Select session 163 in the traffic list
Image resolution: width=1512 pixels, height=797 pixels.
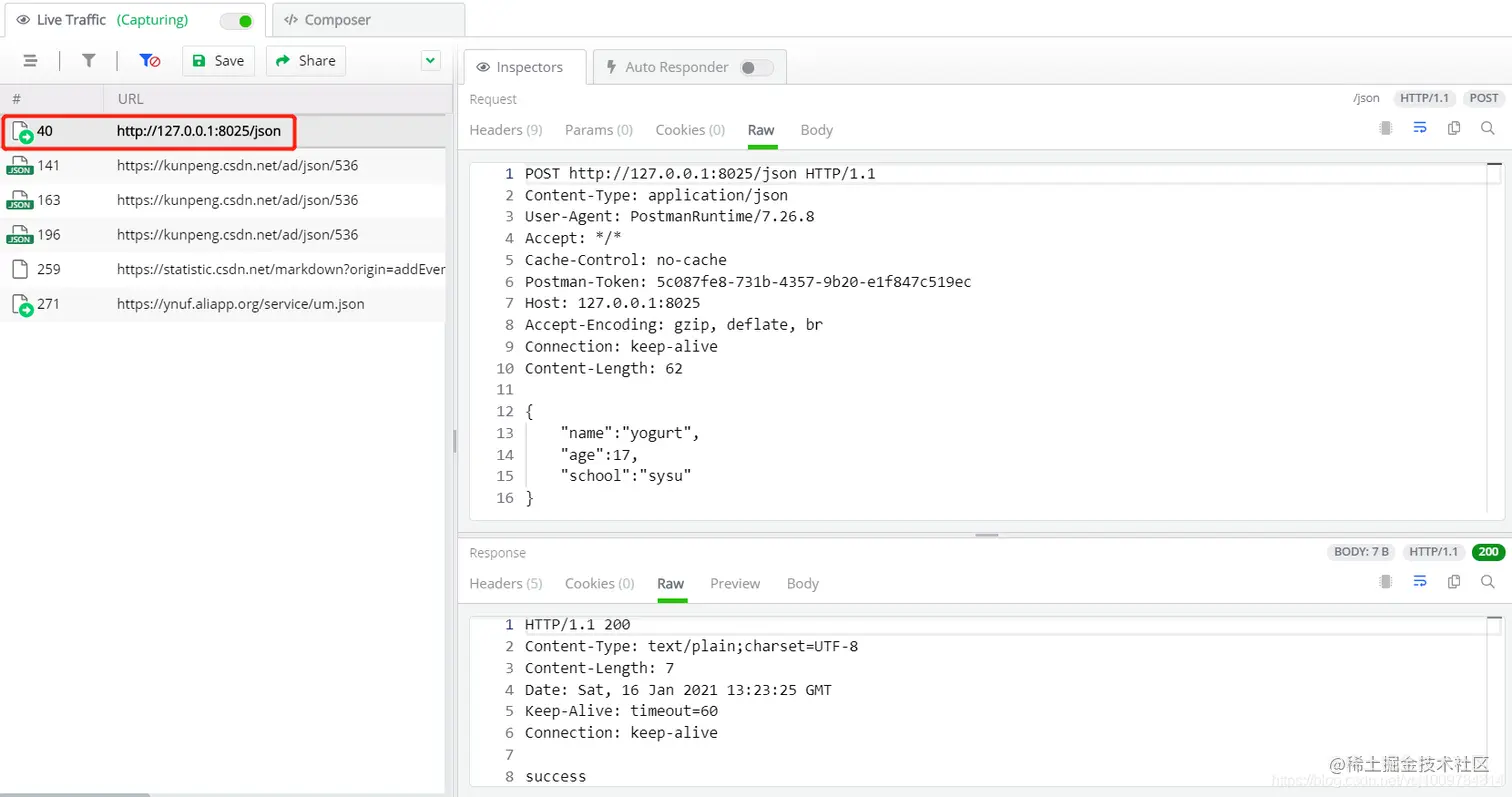(223, 200)
